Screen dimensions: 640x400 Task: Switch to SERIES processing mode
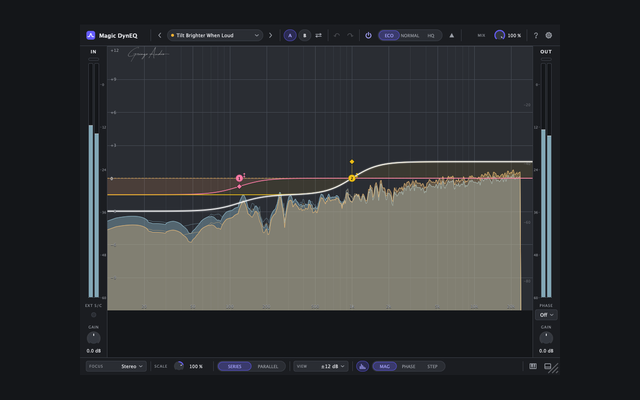[234, 366]
